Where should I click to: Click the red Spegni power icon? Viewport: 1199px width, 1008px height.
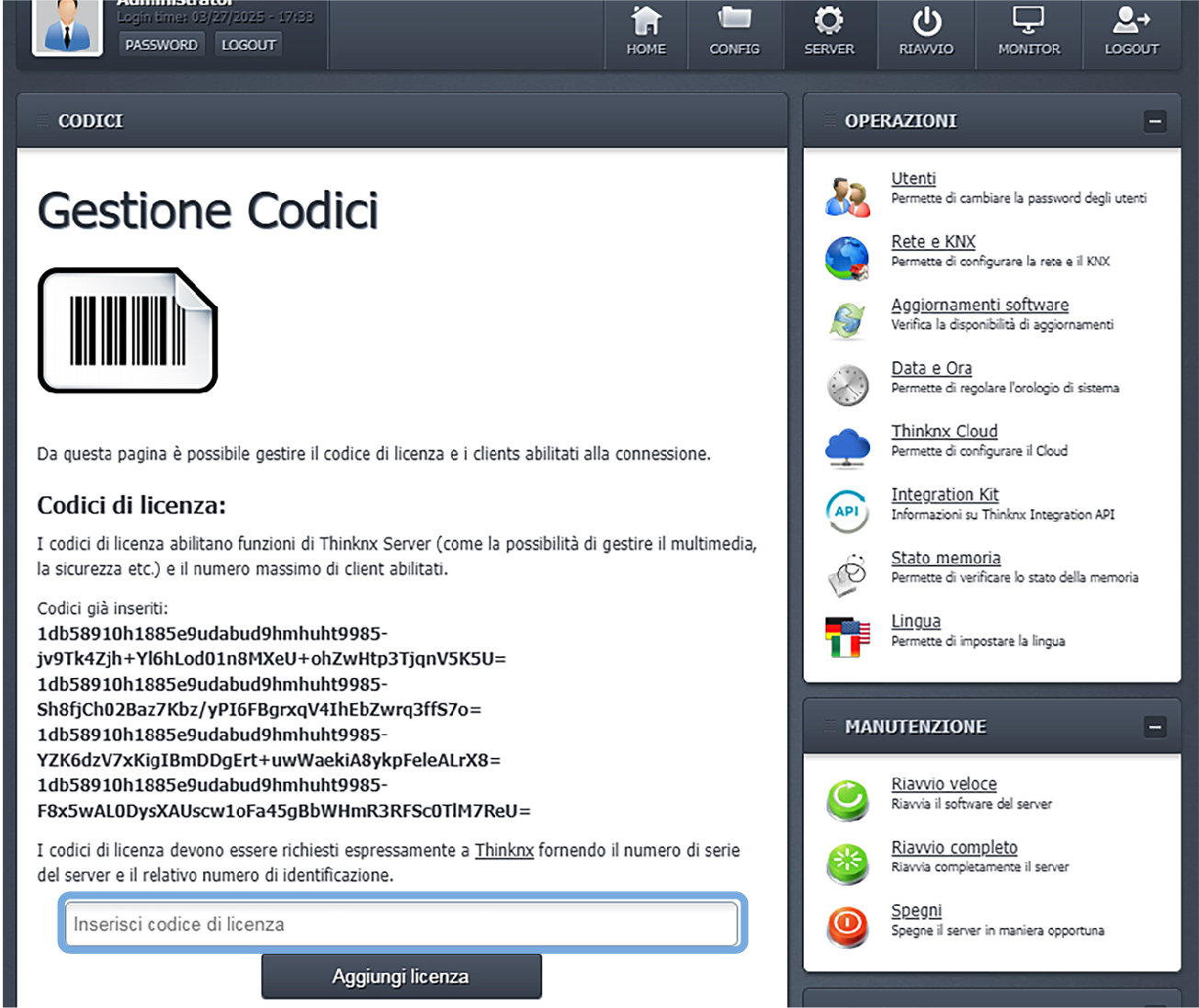tap(847, 926)
